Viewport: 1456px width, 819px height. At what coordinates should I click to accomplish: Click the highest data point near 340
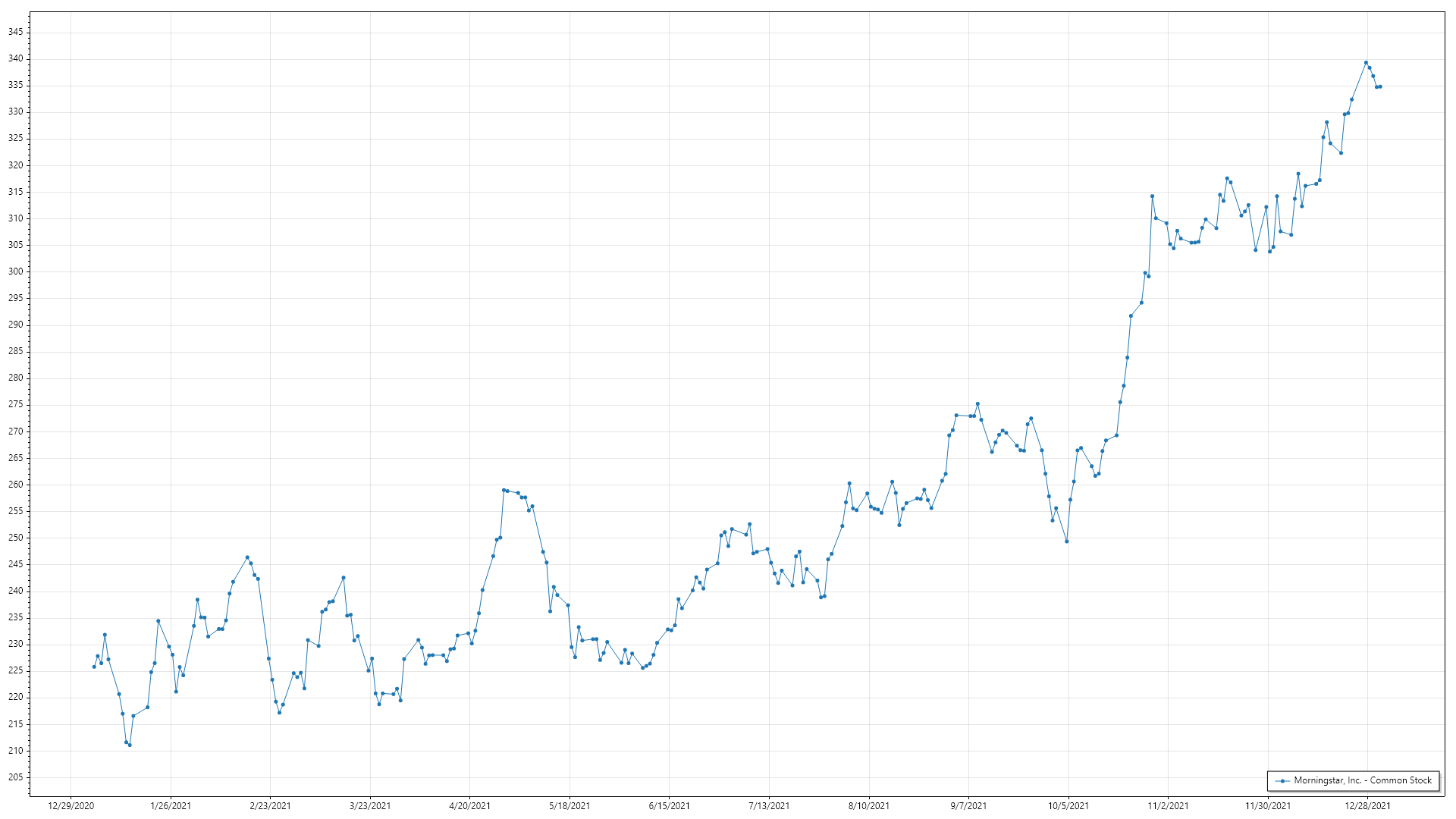pos(1366,63)
